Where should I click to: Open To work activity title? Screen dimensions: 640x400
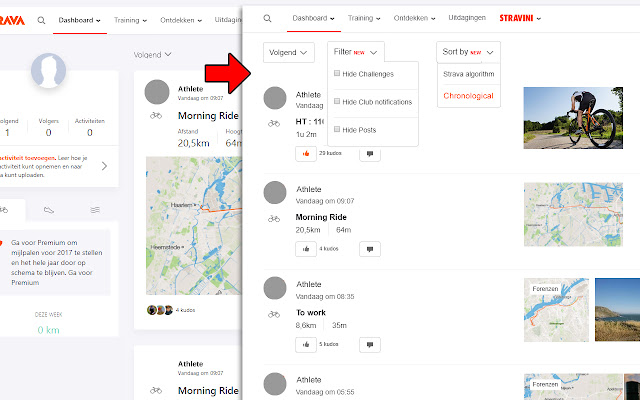[x=311, y=313]
